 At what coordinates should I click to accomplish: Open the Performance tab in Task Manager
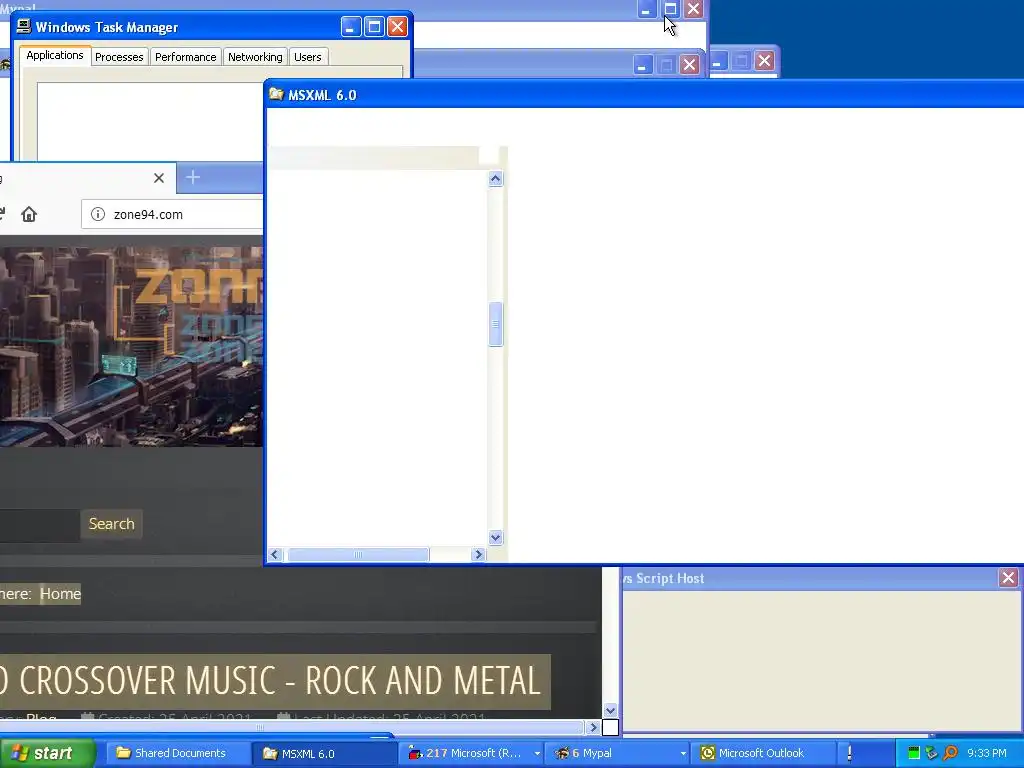coord(185,57)
